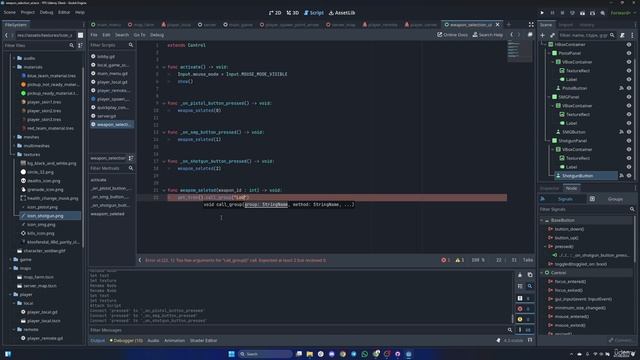This screenshot has width=640, height=360.
Task: Click the FileSystem sort files icon
Action: [x=80, y=46]
